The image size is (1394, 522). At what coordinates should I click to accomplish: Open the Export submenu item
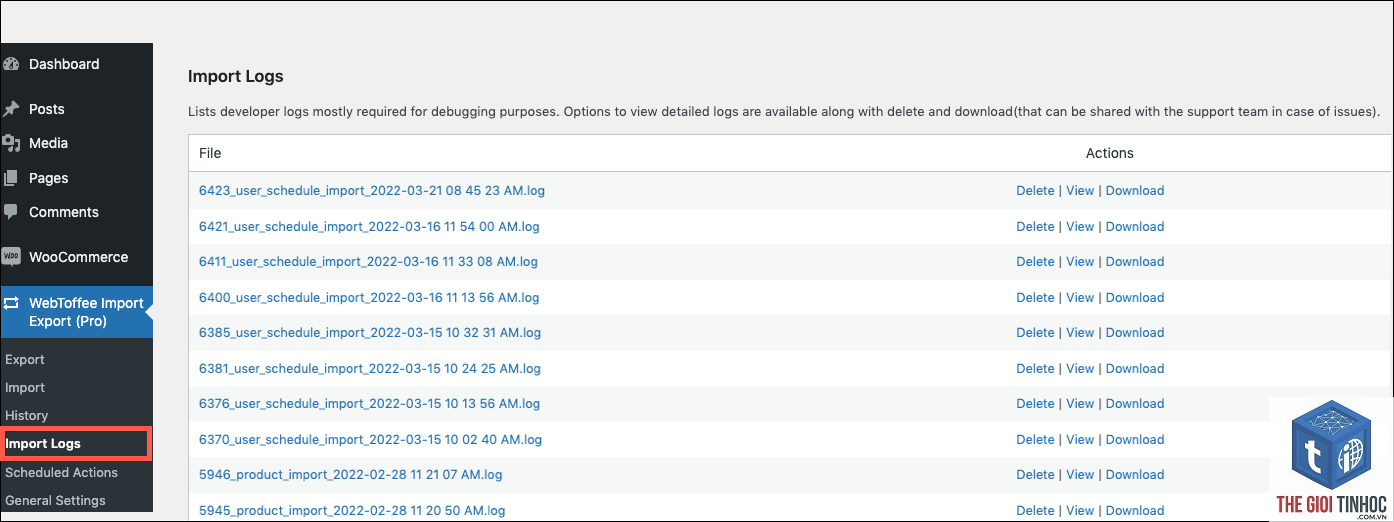pos(25,359)
